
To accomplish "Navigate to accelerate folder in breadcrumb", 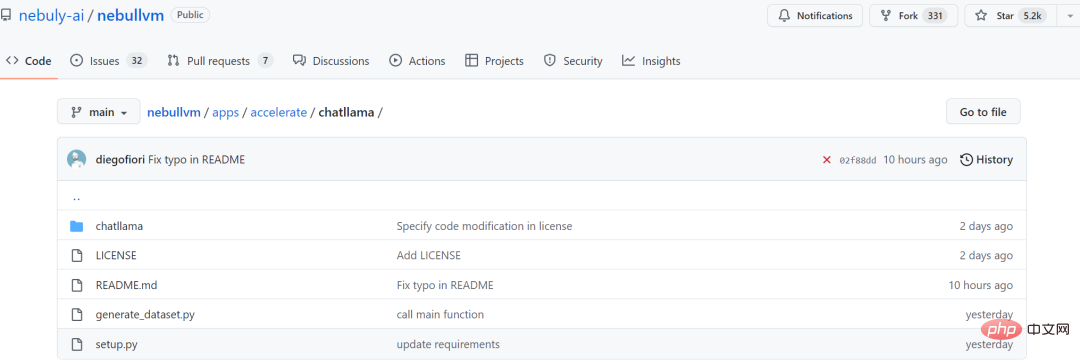I will 278,112.
